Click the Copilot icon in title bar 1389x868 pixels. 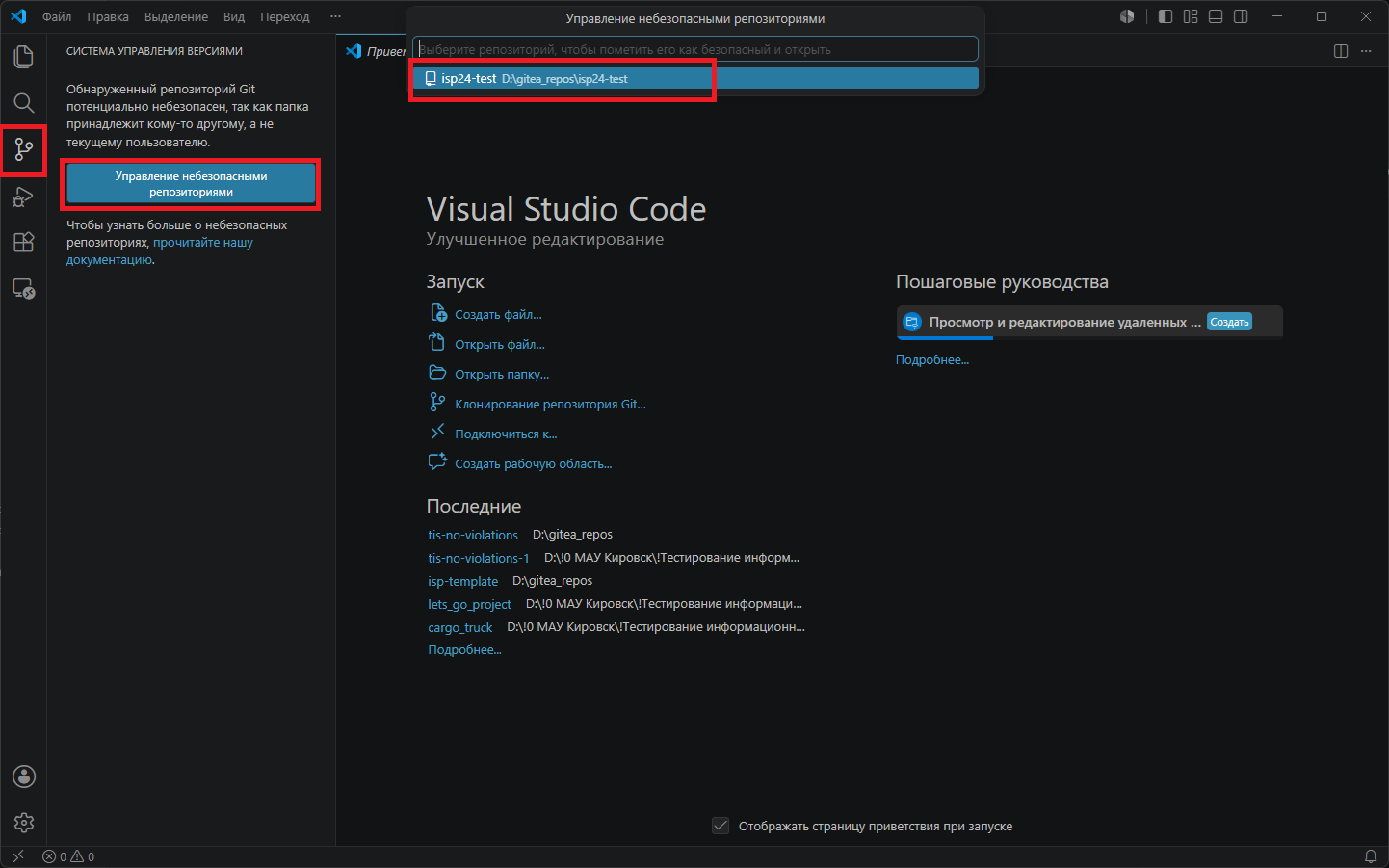coord(1127,16)
